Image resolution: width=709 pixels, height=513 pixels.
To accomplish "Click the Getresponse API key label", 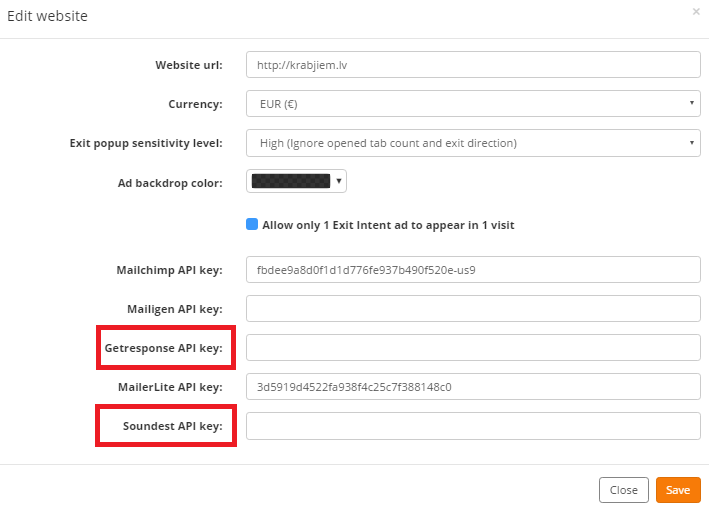I will pyautogui.click(x=164, y=348).
